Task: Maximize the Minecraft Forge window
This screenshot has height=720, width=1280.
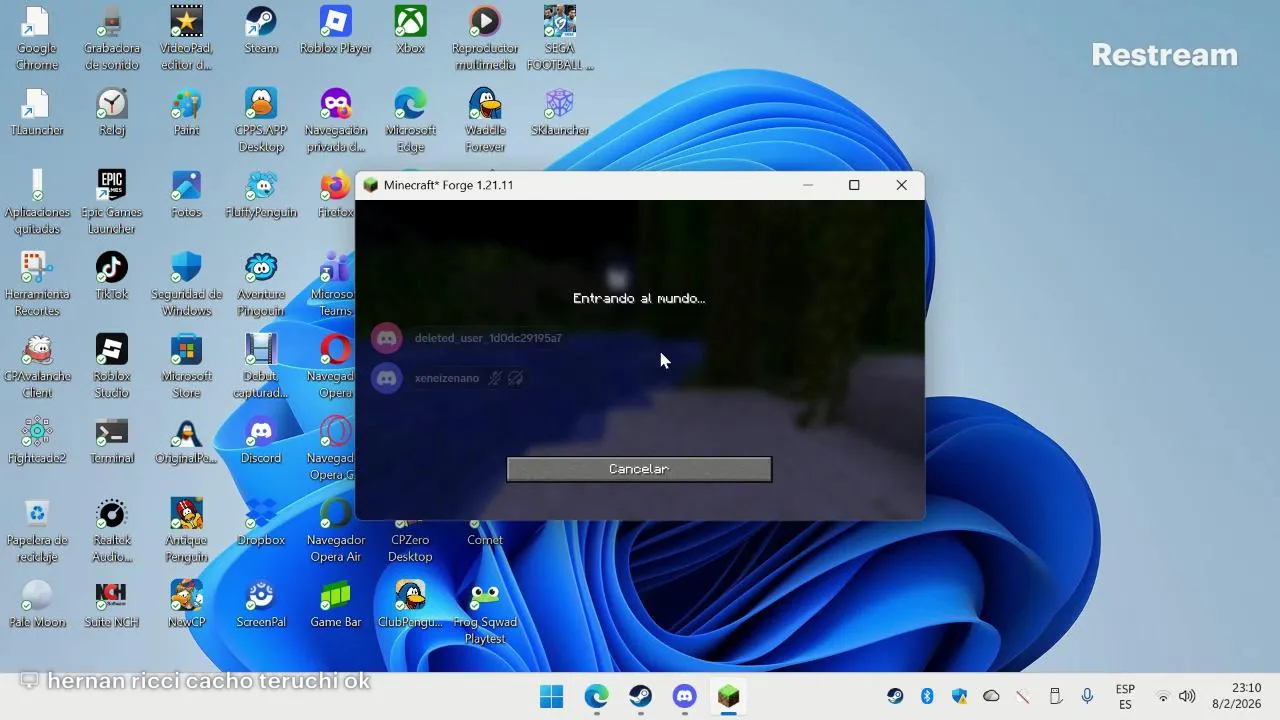Action: 854,185
